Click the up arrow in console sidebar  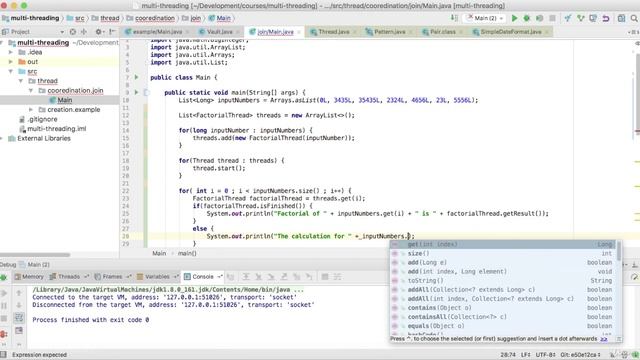[19, 293]
